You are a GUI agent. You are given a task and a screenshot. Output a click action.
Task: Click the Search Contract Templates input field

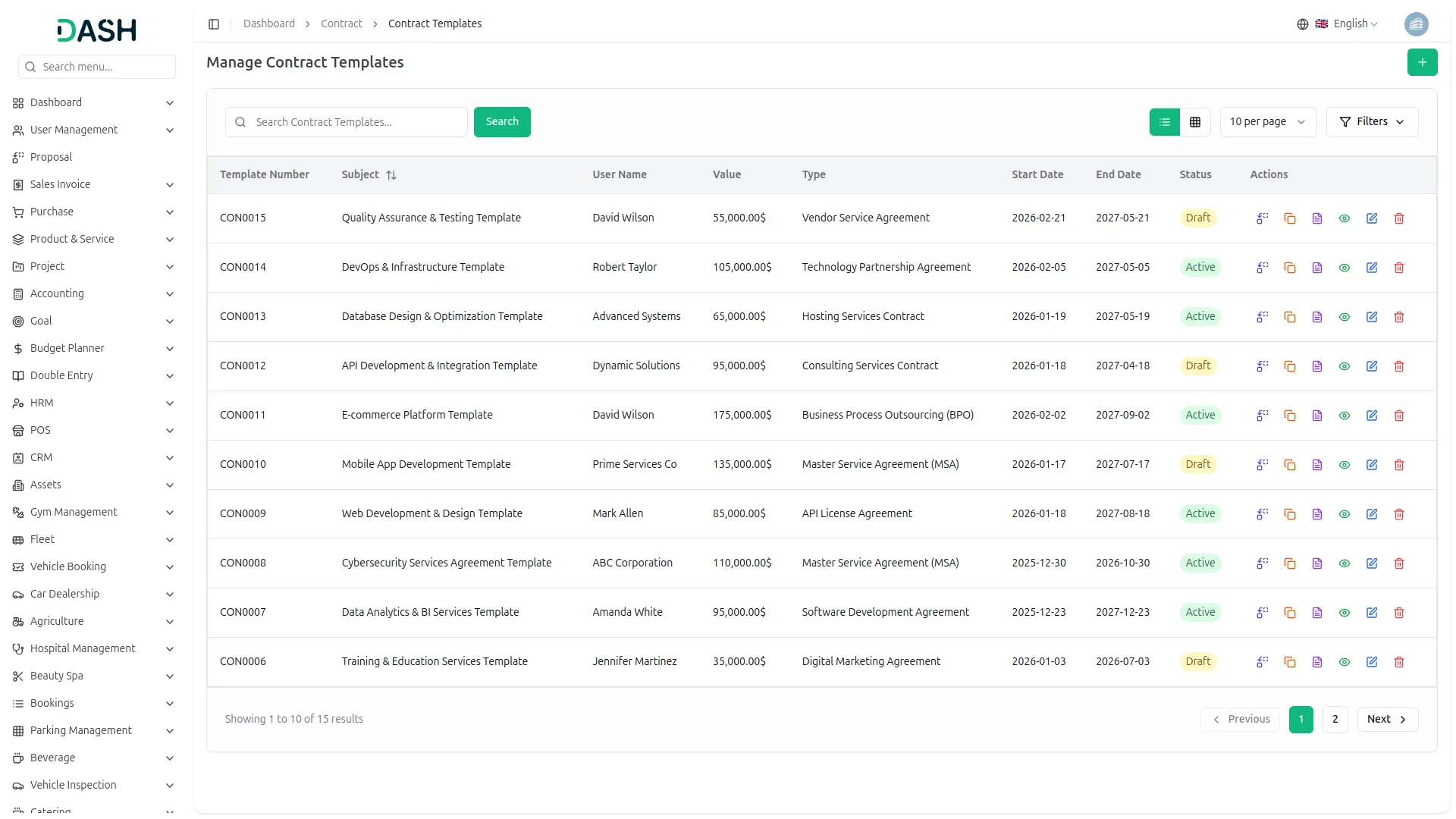point(346,121)
